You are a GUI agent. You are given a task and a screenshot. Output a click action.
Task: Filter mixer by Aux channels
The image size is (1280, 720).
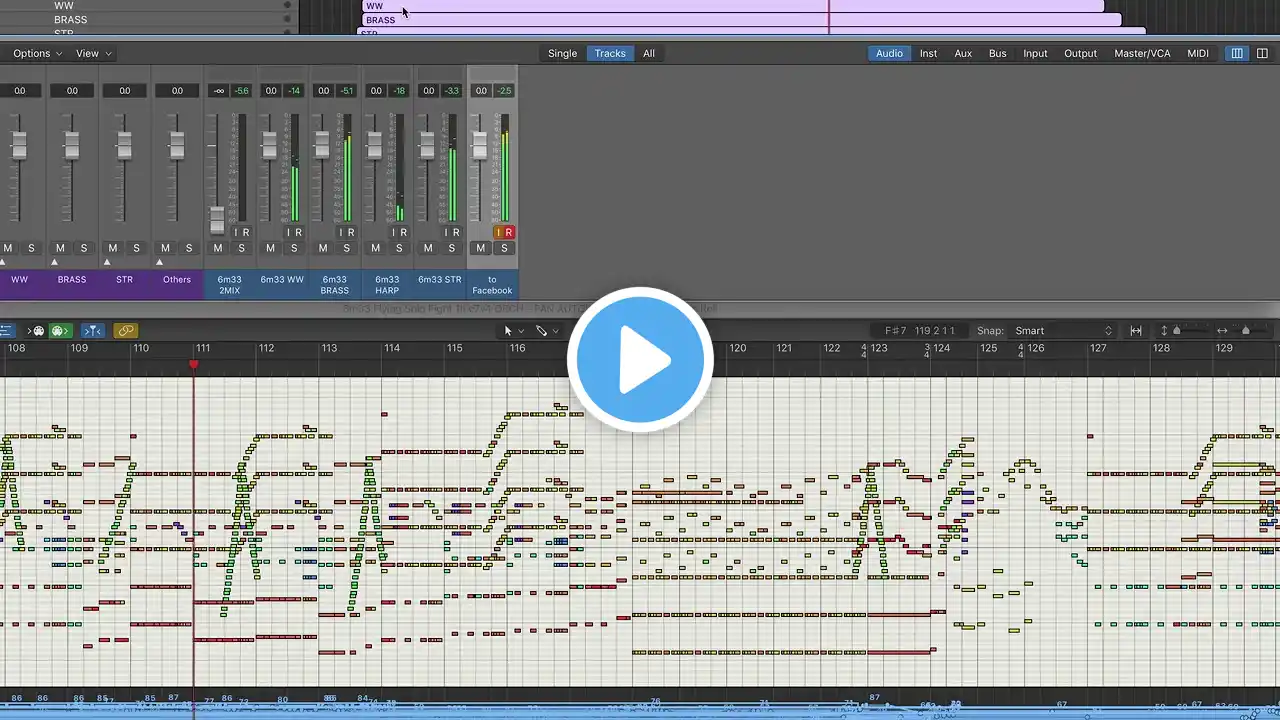pos(963,53)
